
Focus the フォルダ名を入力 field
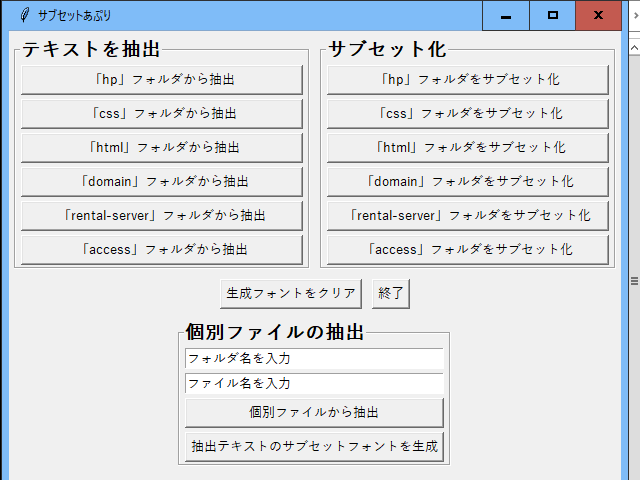[314, 358]
